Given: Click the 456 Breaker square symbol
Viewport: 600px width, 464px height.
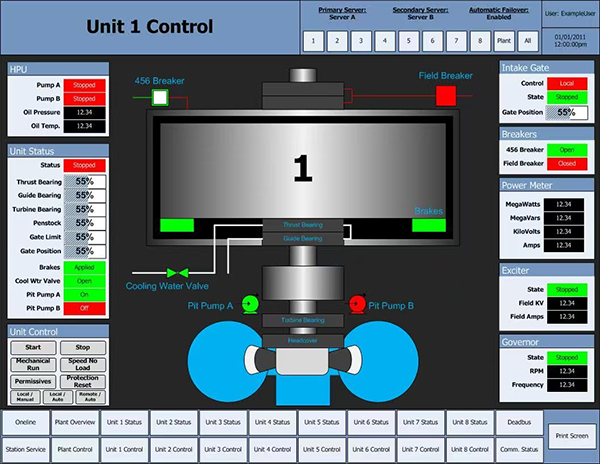Looking at the screenshot, I should coord(160,97).
